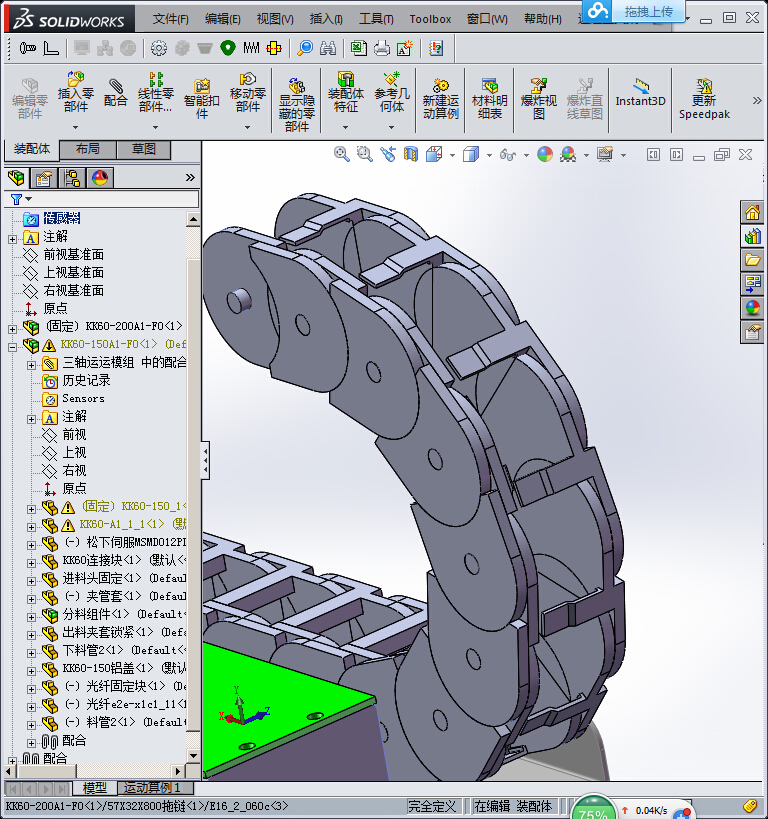The image size is (768, 819).
Task: Click Apply Scene icon
Action: (568, 154)
